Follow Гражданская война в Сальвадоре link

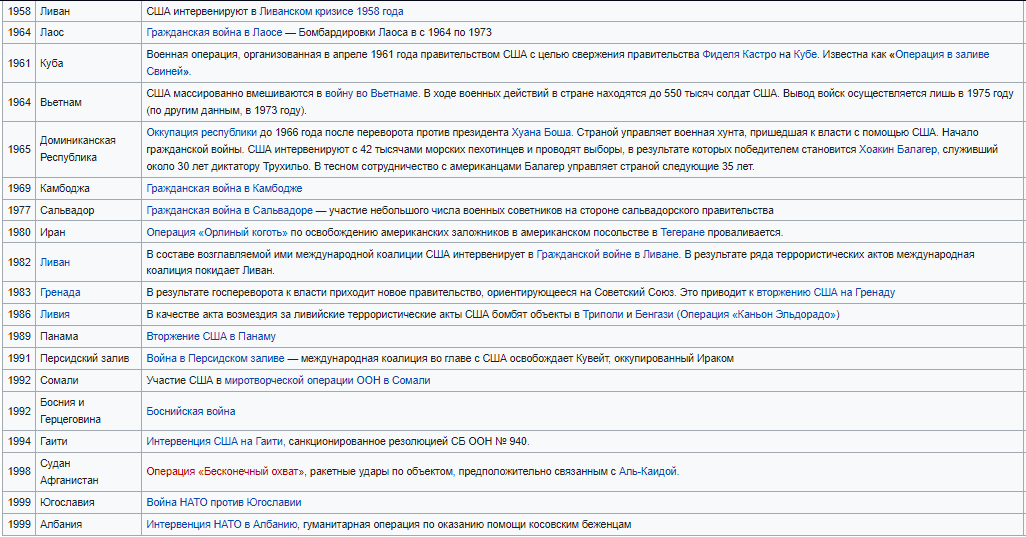(x=230, y=211)
